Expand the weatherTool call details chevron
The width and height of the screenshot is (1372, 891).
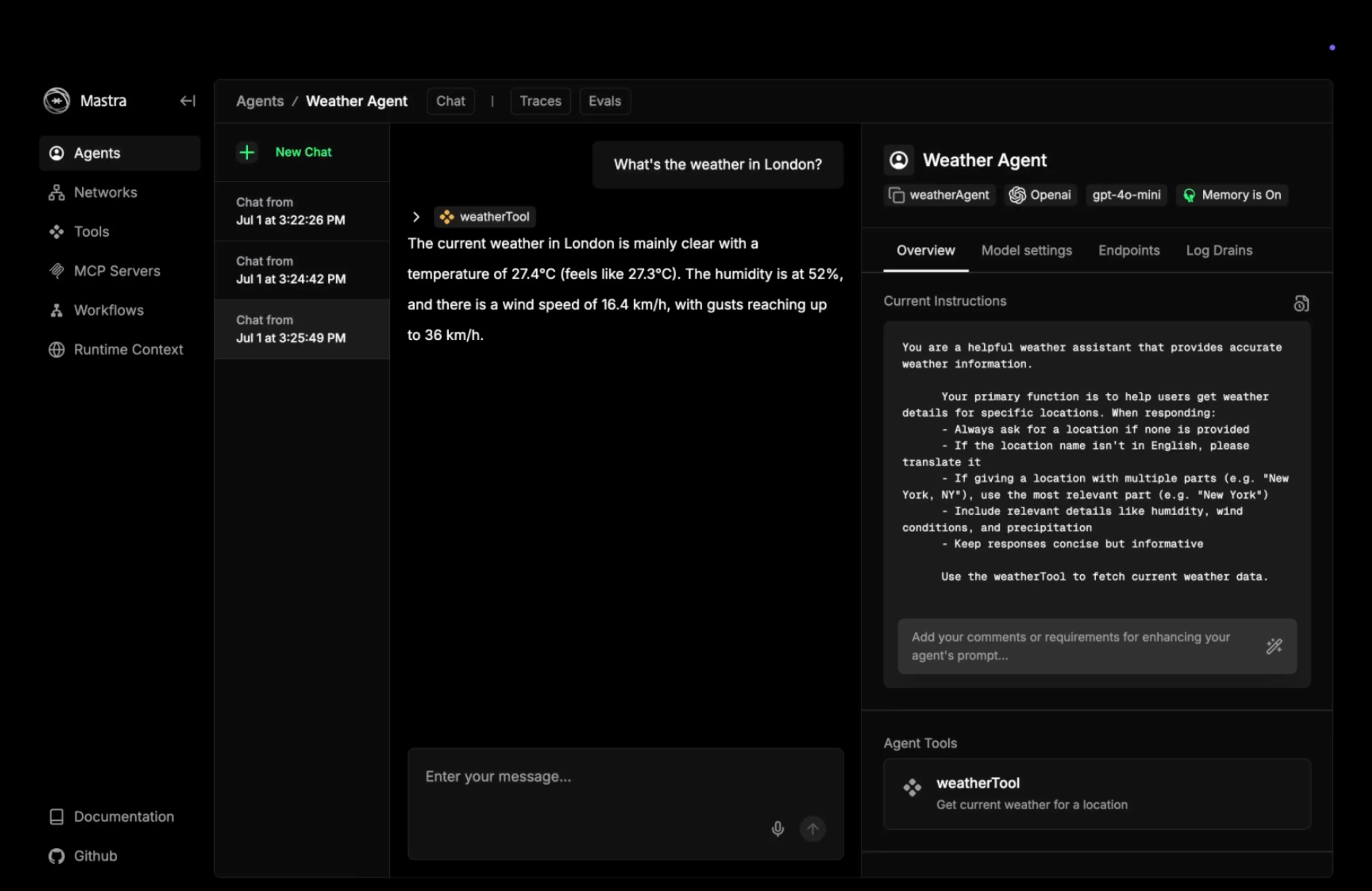(416, 217)
